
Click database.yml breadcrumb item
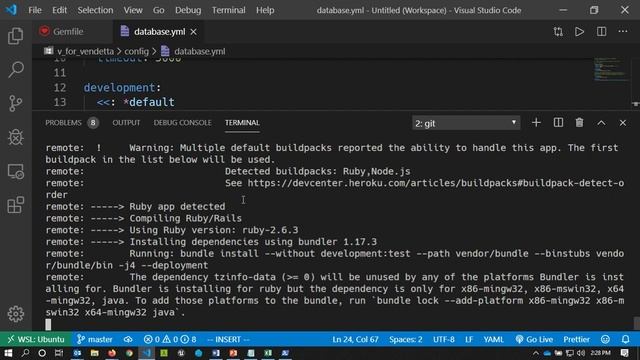200,51
